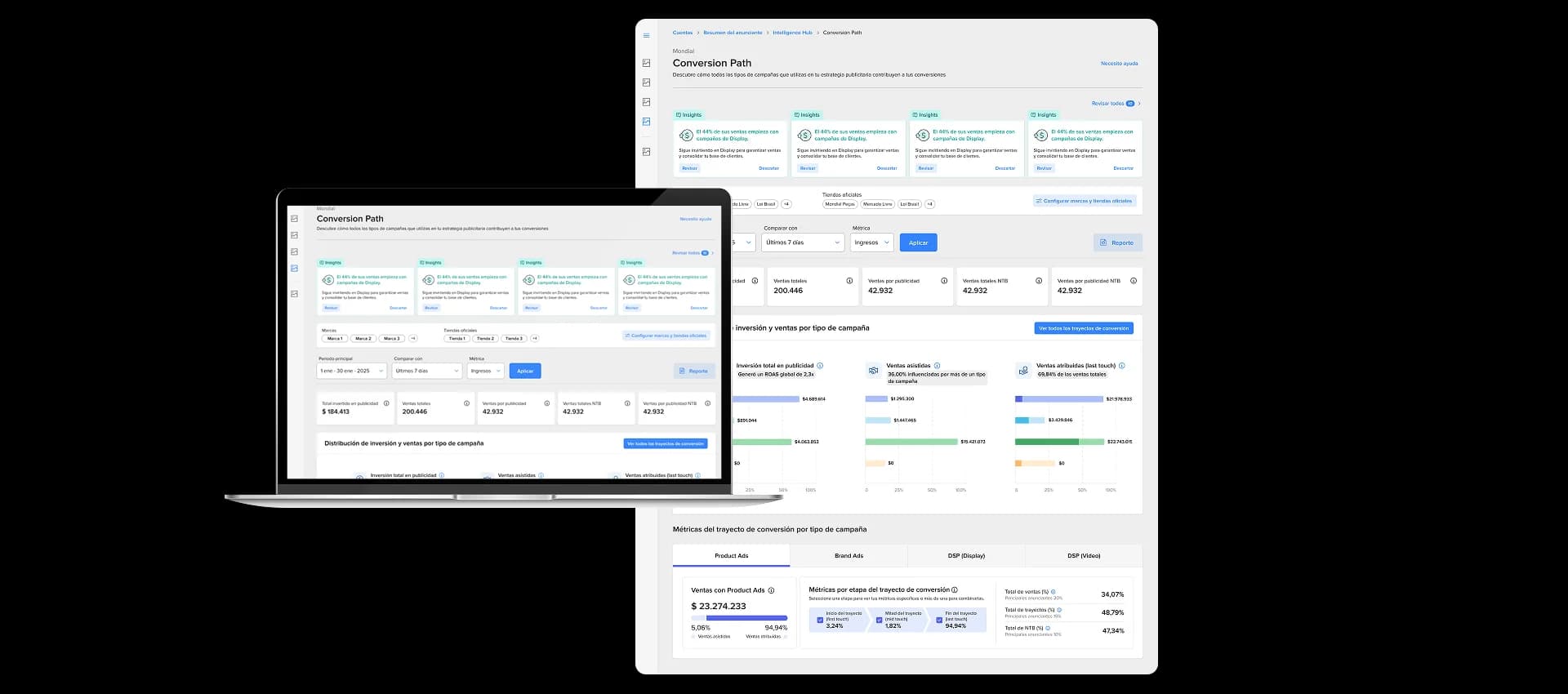Click info icon beside Ventas asistidas chart title
Viewport: 1568px width, 694px height.
click(x=937, y=366)
